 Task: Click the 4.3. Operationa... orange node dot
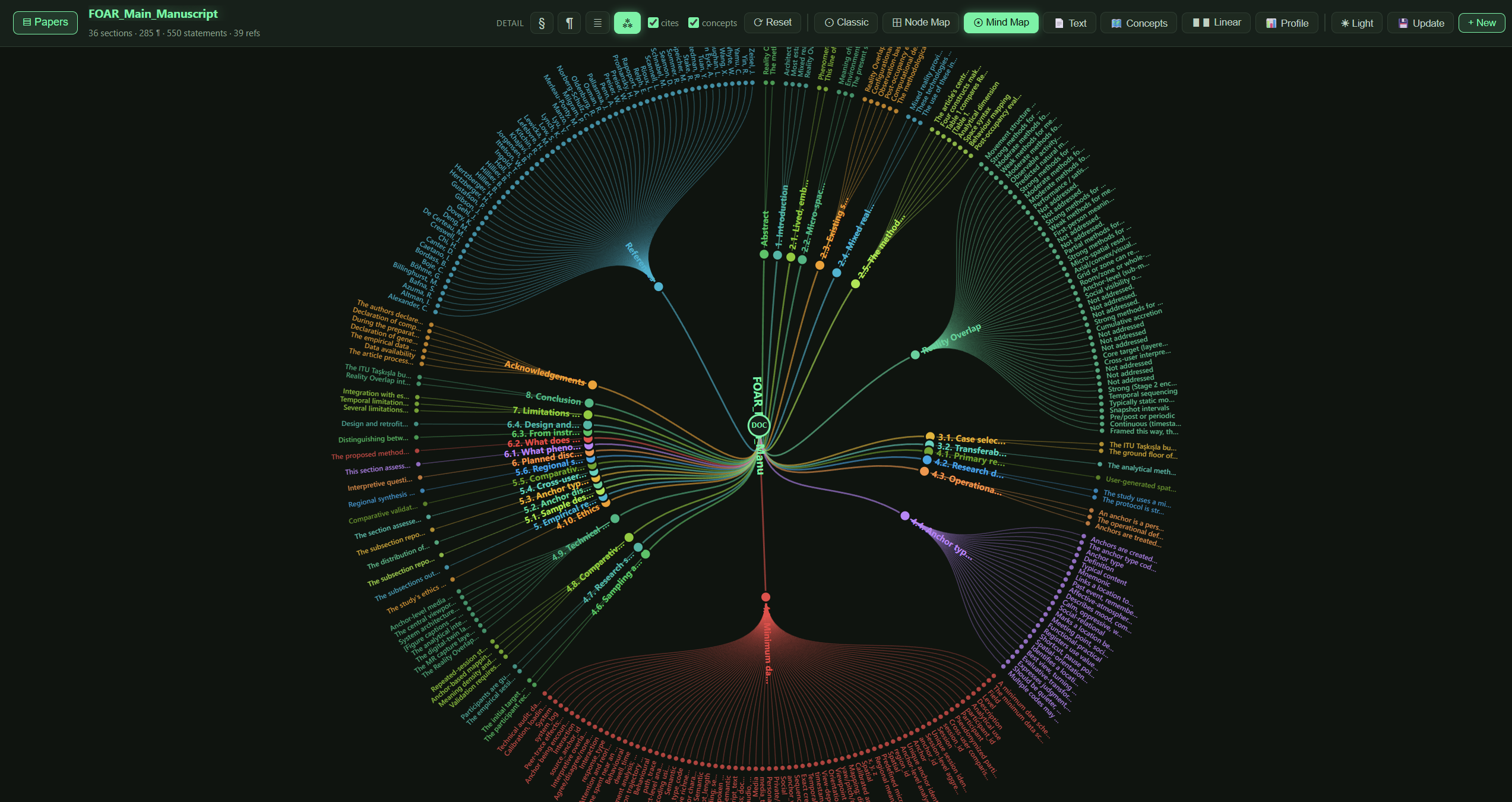(924, 471)
